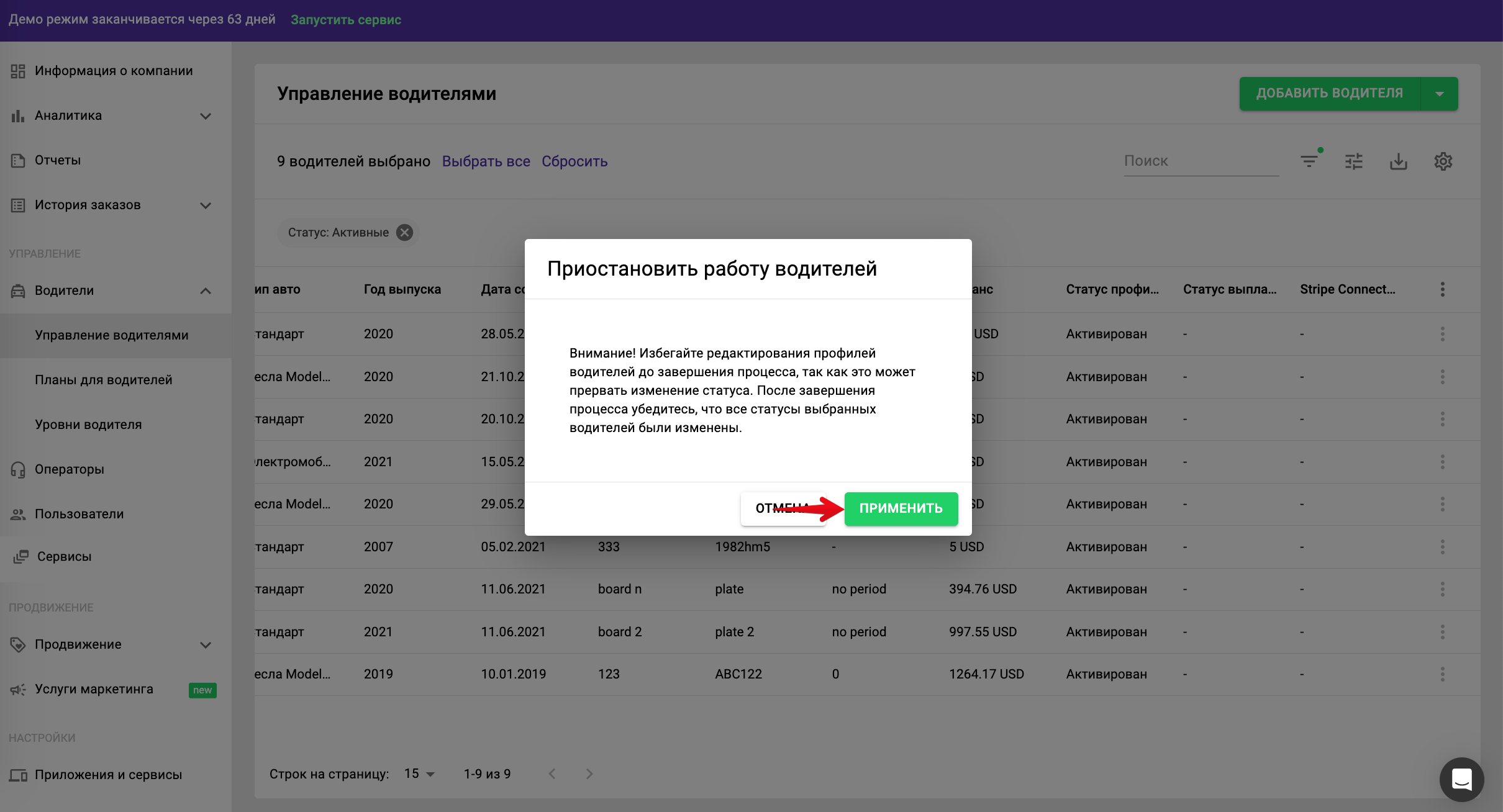This screenshot has width=1503, height=812.
Task: Open the filter list icon
Action: 1309,161
